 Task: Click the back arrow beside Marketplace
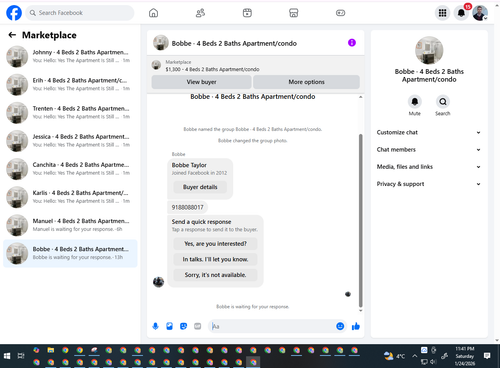12,35
